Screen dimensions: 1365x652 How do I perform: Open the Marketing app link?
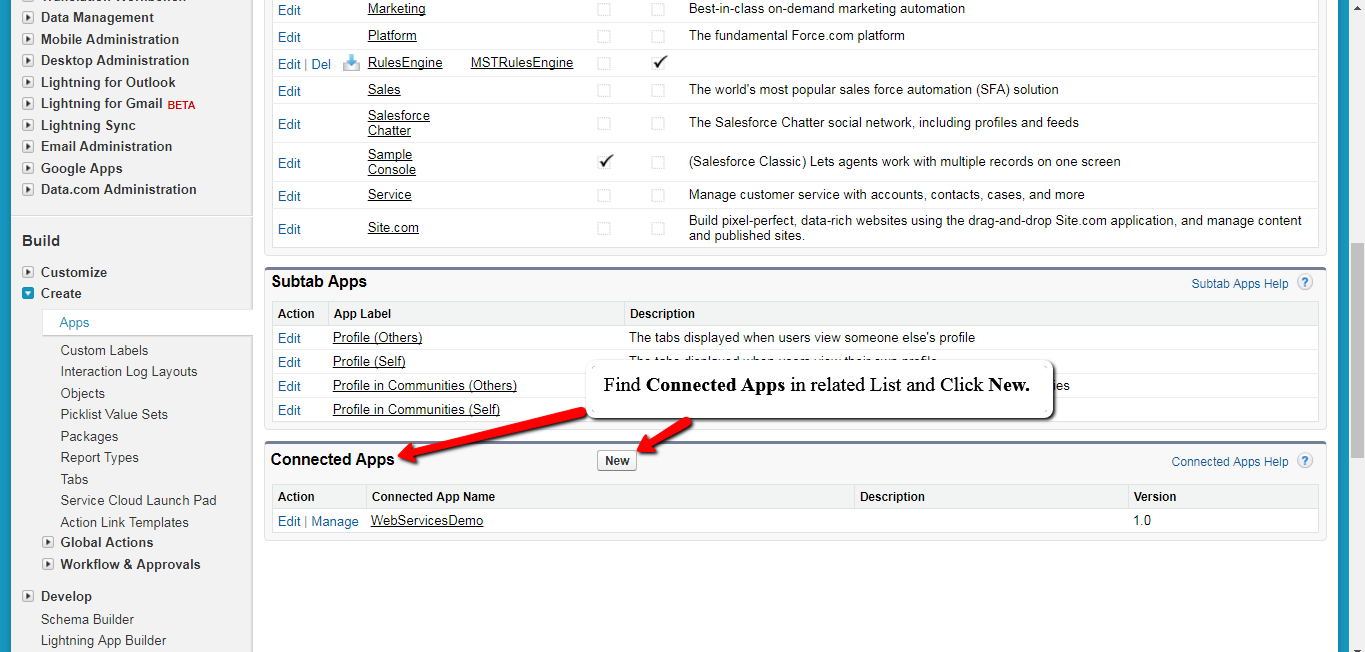click(x=396, y=9)
